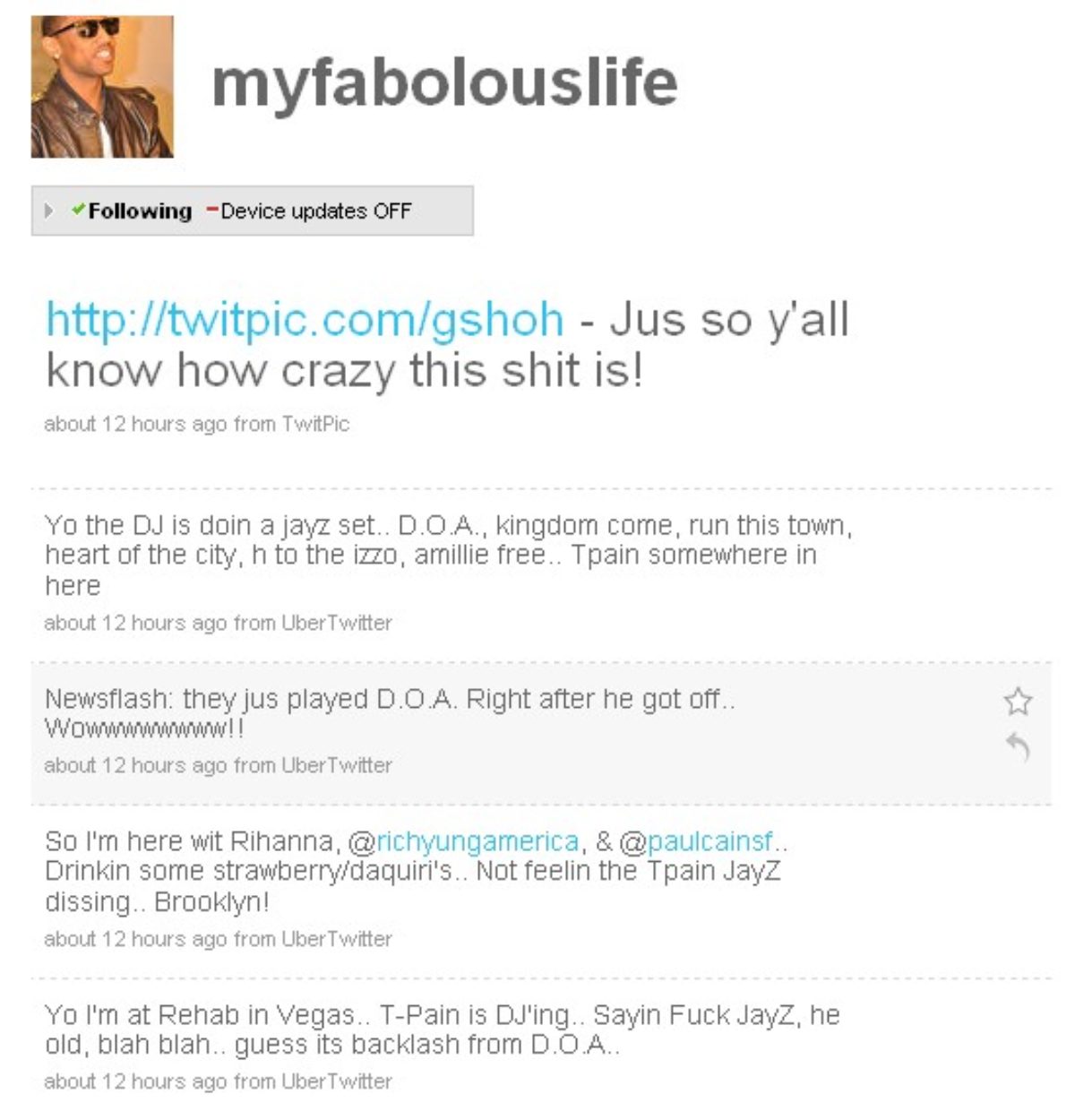Select the 'Yo the DJ is doin' tweet text
The height and width of the screenshot is (1120, 1075).
click(x=448, y=555)
